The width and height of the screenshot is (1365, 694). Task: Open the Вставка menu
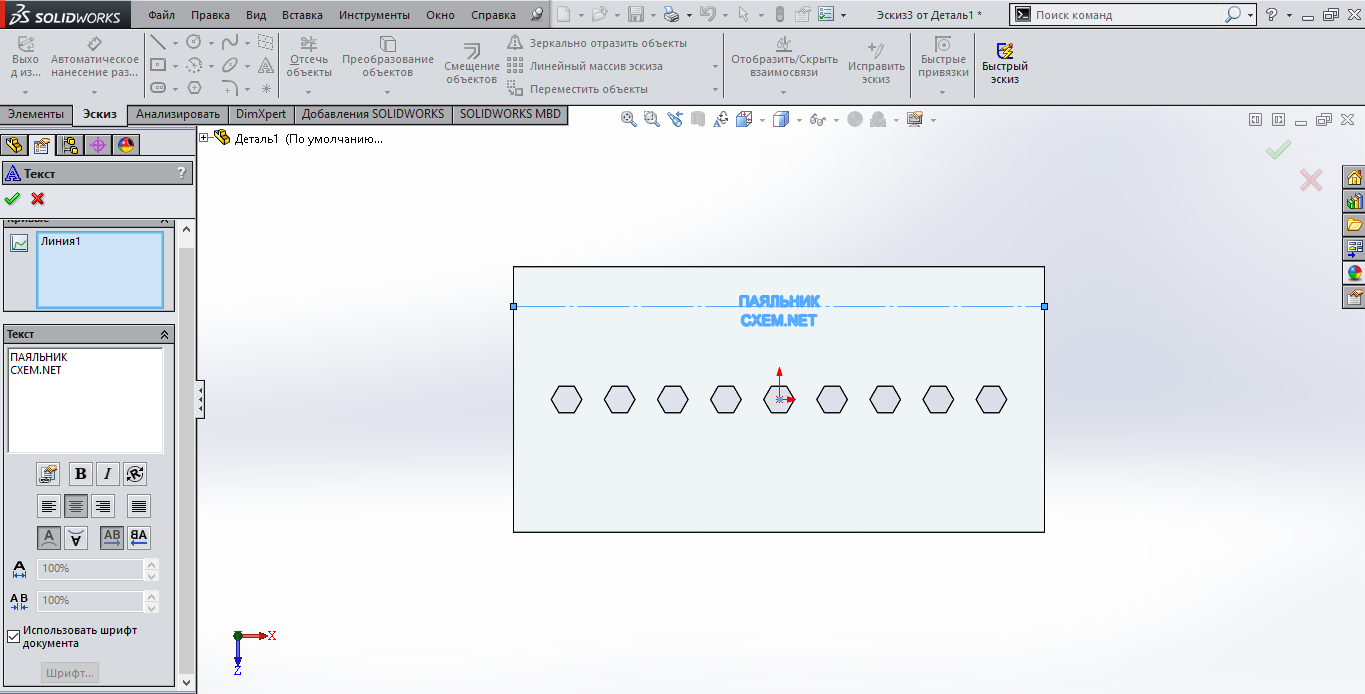(x=302, y=15)
